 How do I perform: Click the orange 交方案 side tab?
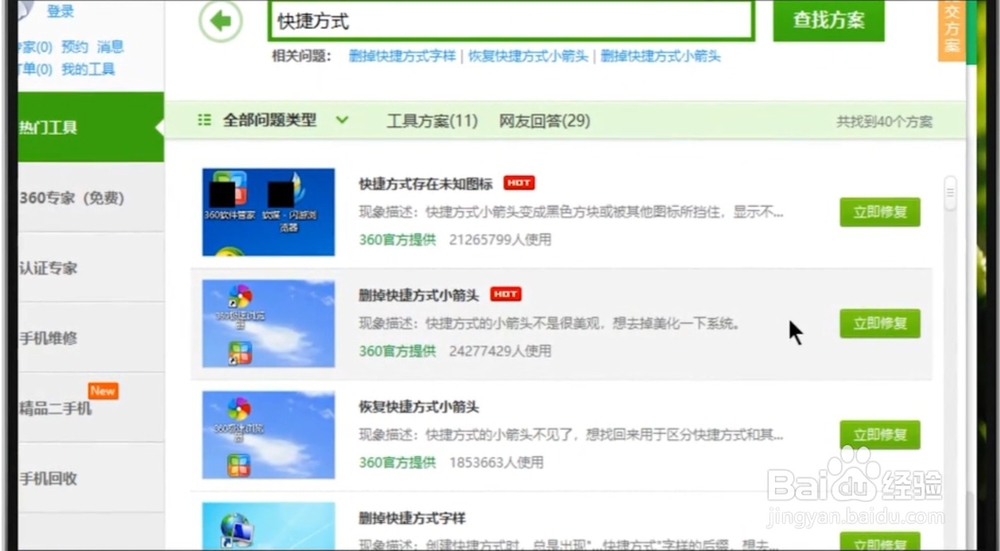(952, 31)
